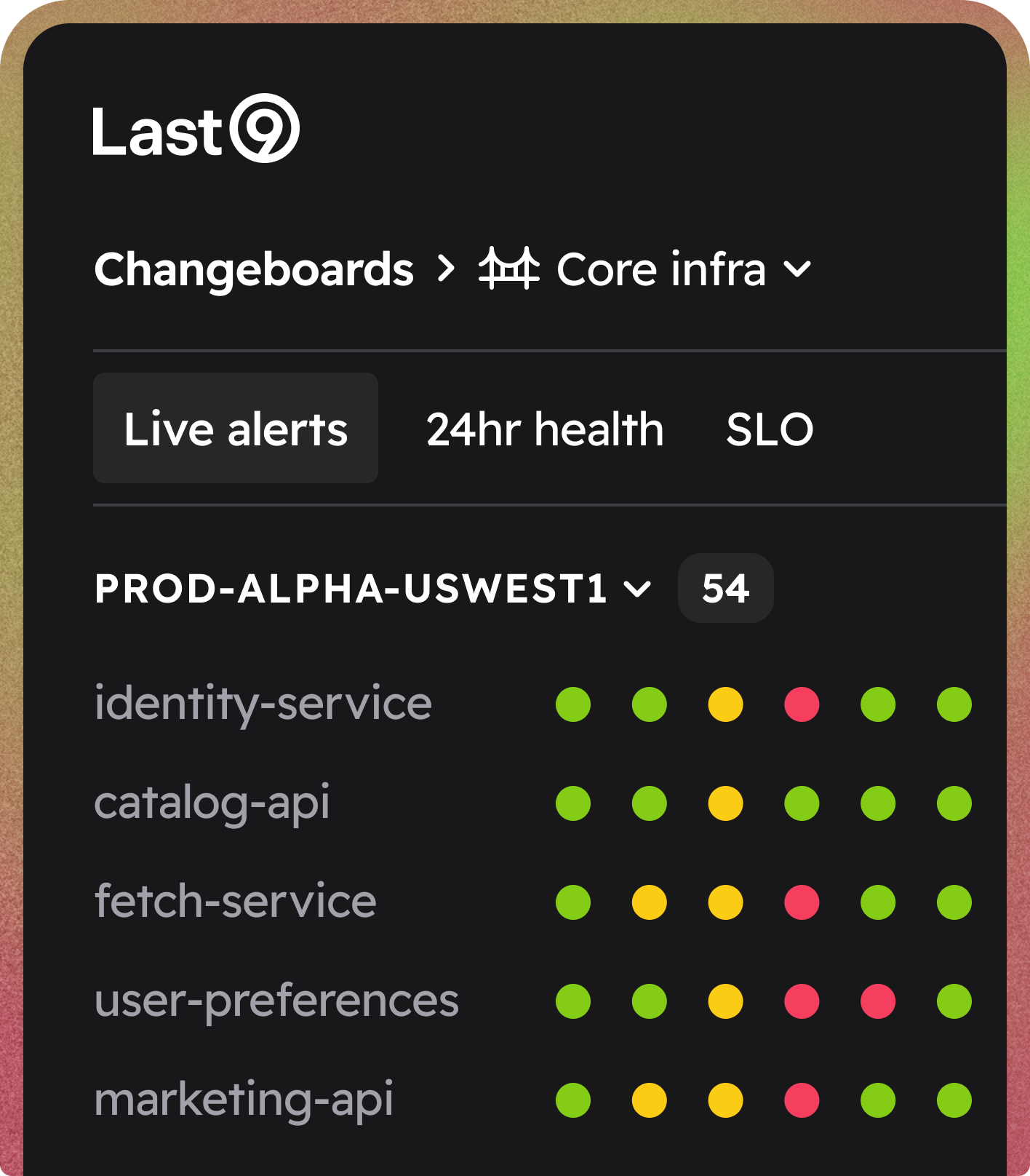Open the identity-service entry
1030x1176 pixels.
(x=263, y=704)
